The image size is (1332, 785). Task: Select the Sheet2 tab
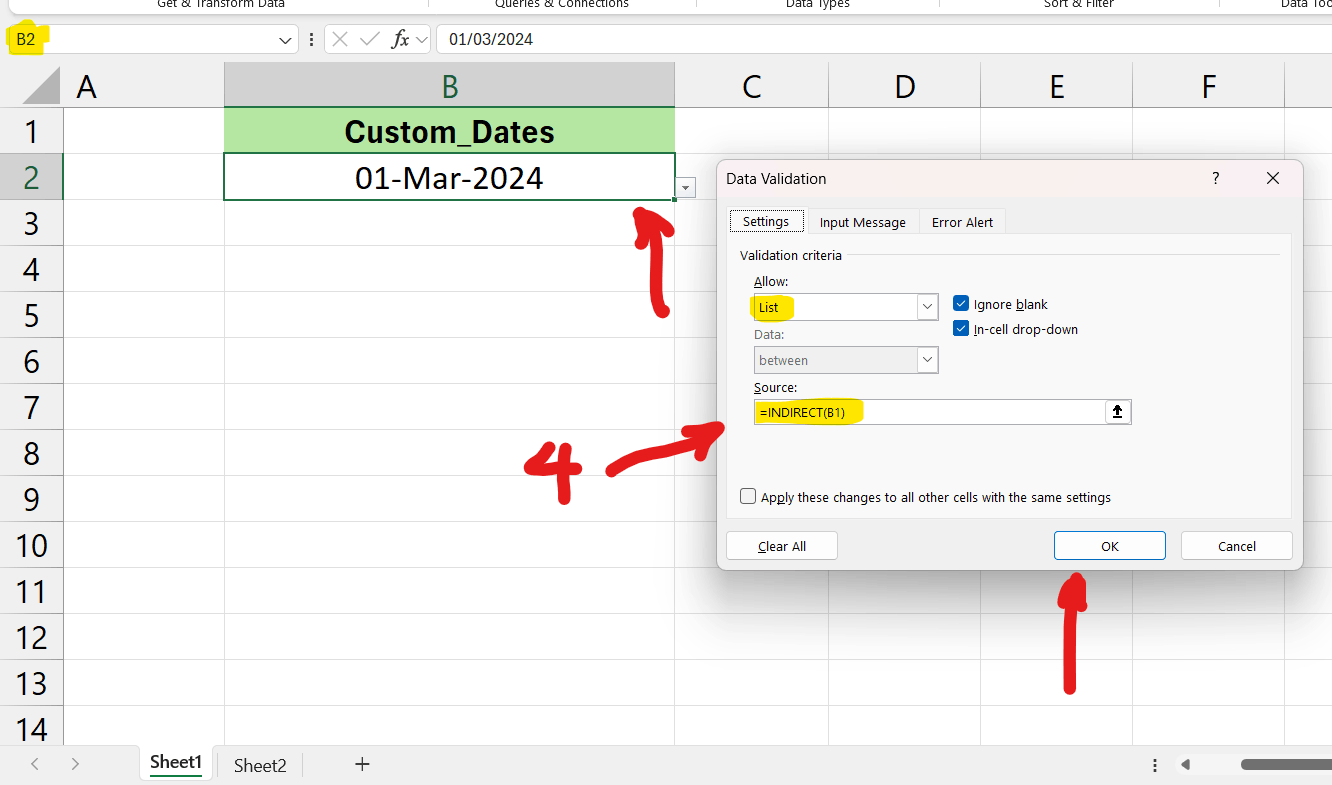(259, 764)
